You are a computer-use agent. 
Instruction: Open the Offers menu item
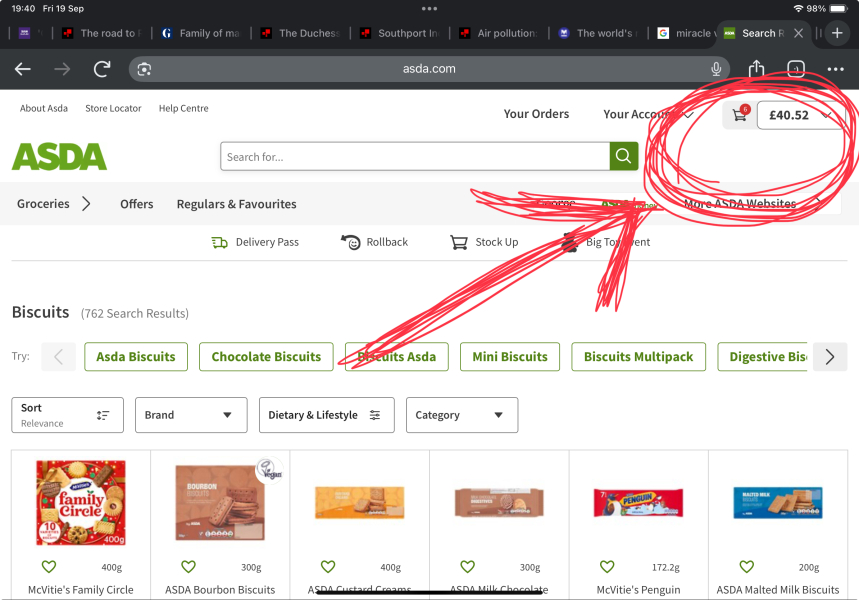tap(136, 204)
